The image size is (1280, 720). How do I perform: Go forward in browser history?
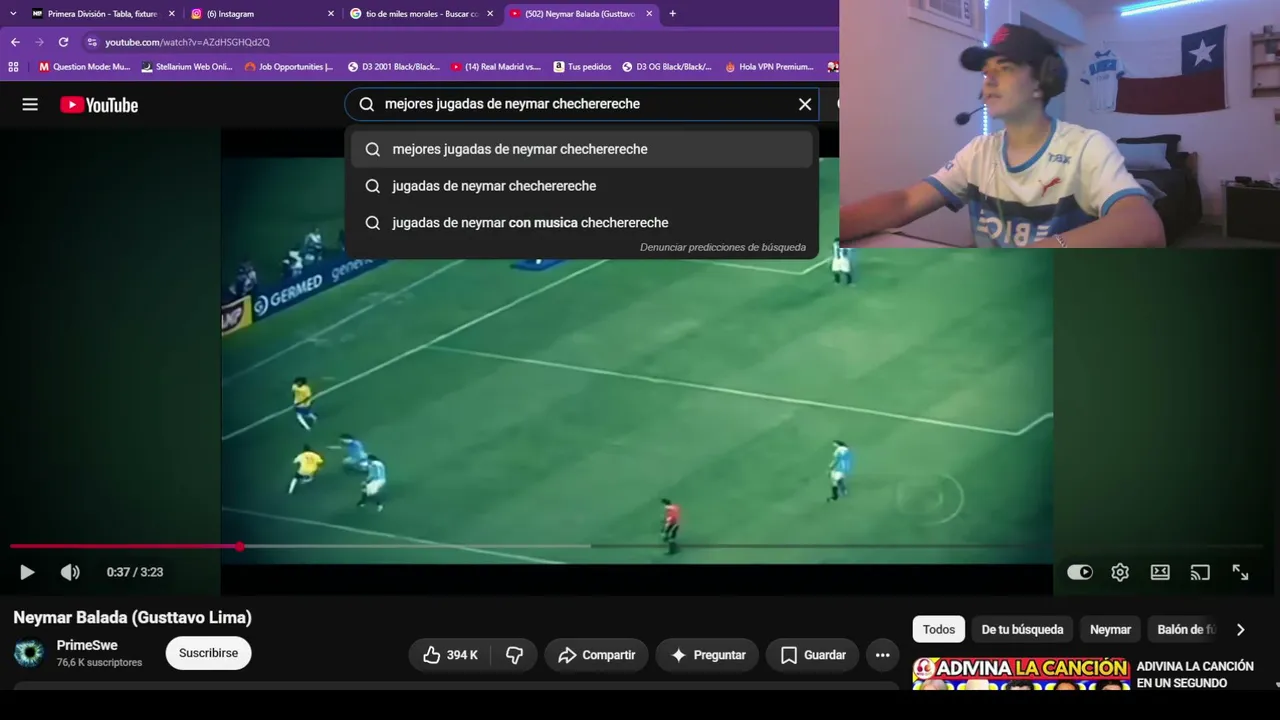(x=39, y=42)
